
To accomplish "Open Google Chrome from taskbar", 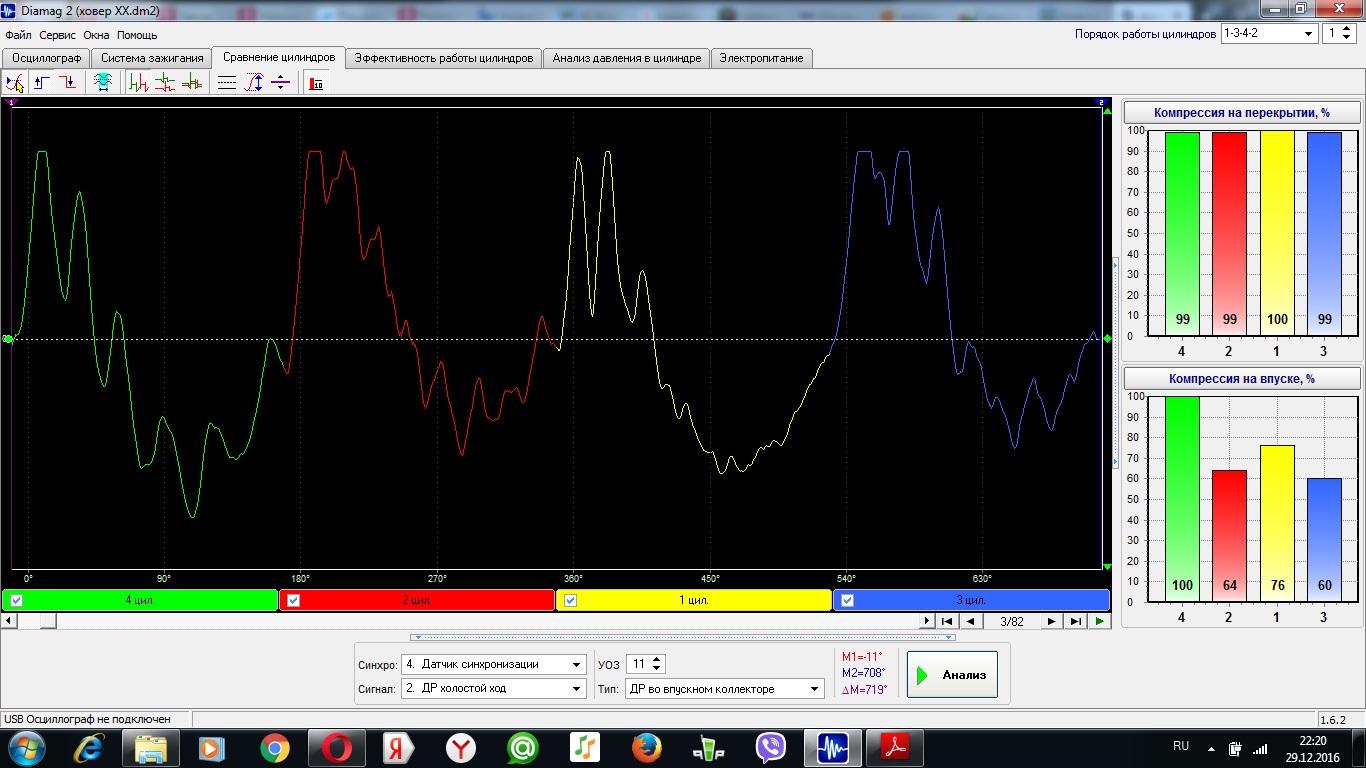I will click(274, 747).
